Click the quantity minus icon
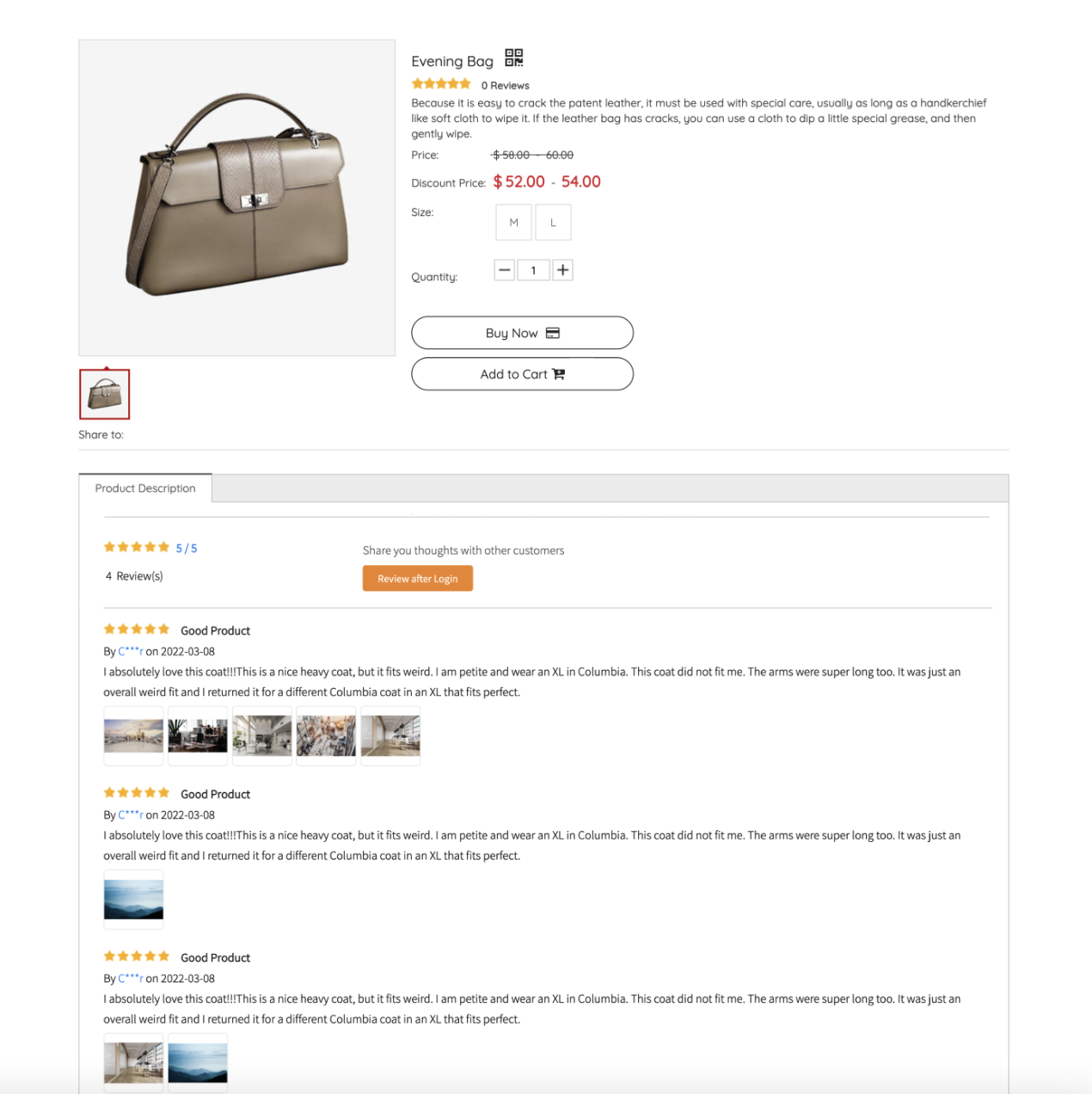Image resolution: width=1092 pixels, height=1094 pixels. pyautogui.click(x=505, y=270)
